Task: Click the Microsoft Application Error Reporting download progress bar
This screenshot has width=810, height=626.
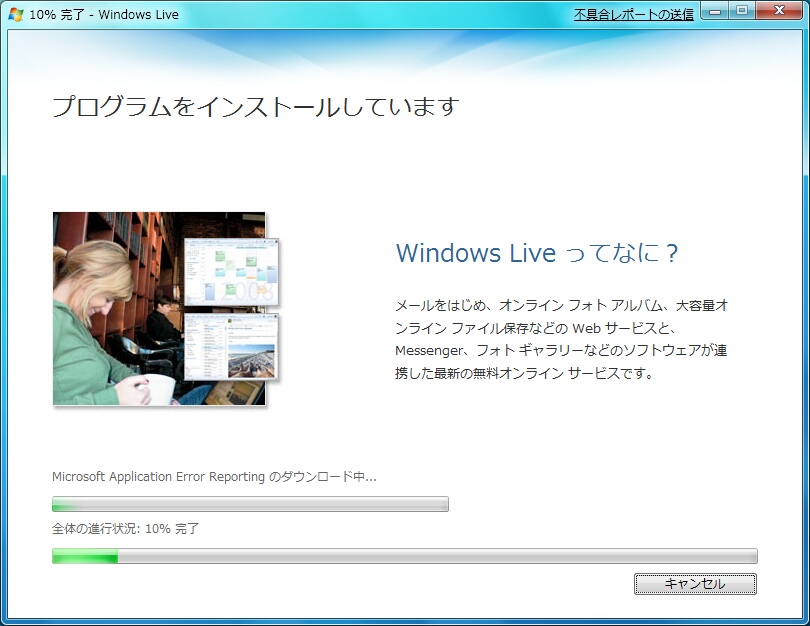Action: pos(250,504)
